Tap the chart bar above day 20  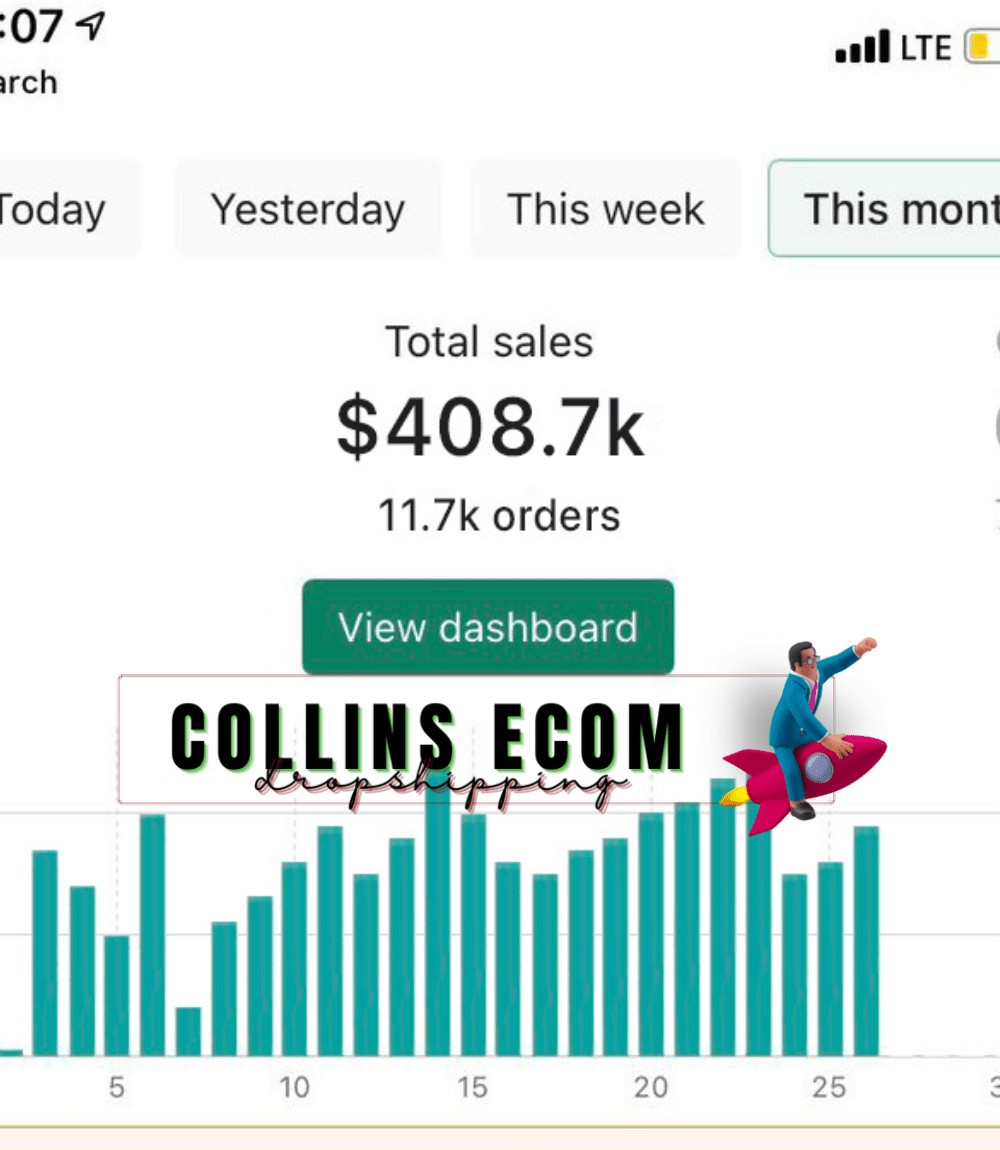(651, 935)
